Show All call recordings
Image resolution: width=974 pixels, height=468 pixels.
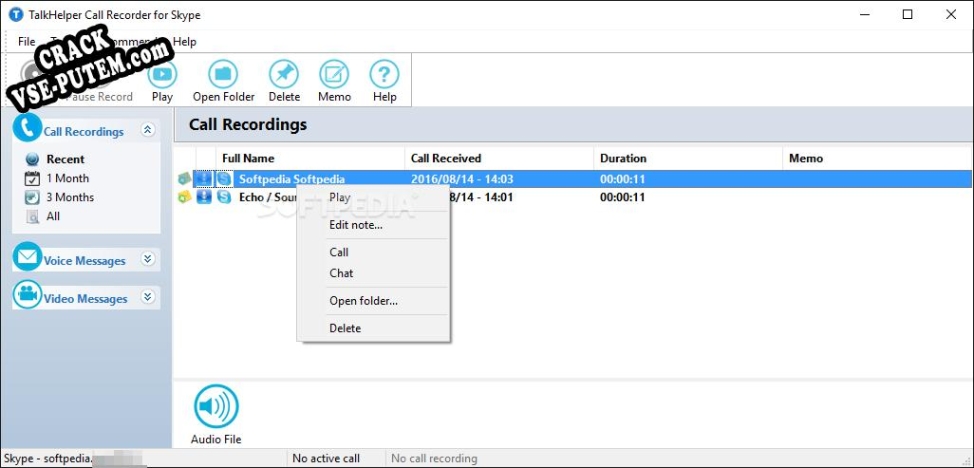click(53, 216)
